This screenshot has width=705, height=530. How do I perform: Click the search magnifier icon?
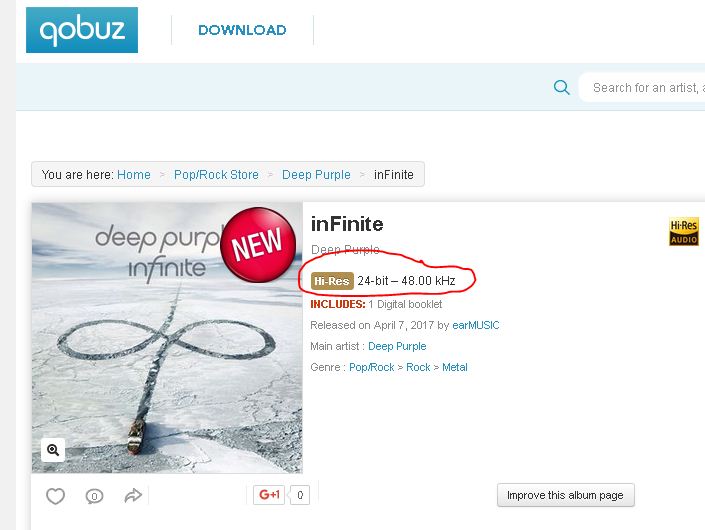(561, 87)
